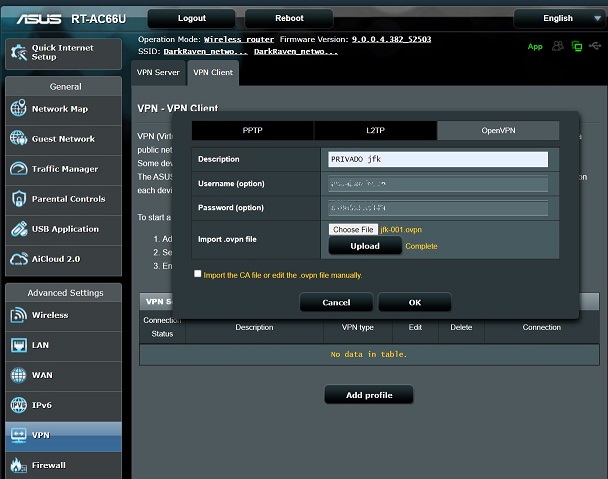Viewport: 608px width, 479px height.
Task: Click the Logout button
Action: pos(192,18)
